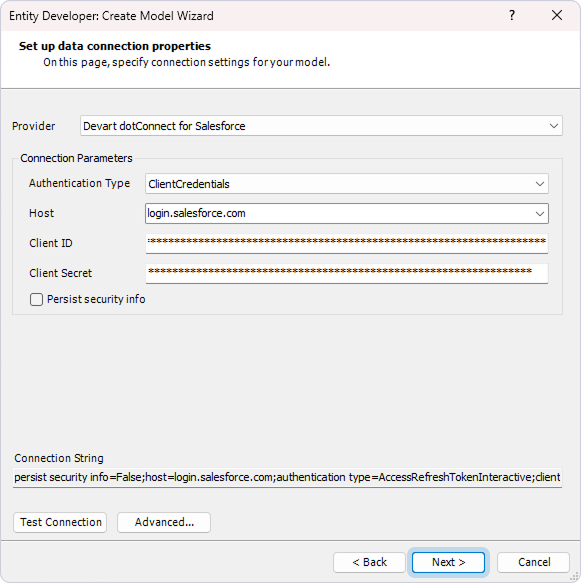
Task: Close the wizard with the X icon
Action: [557, 15]
